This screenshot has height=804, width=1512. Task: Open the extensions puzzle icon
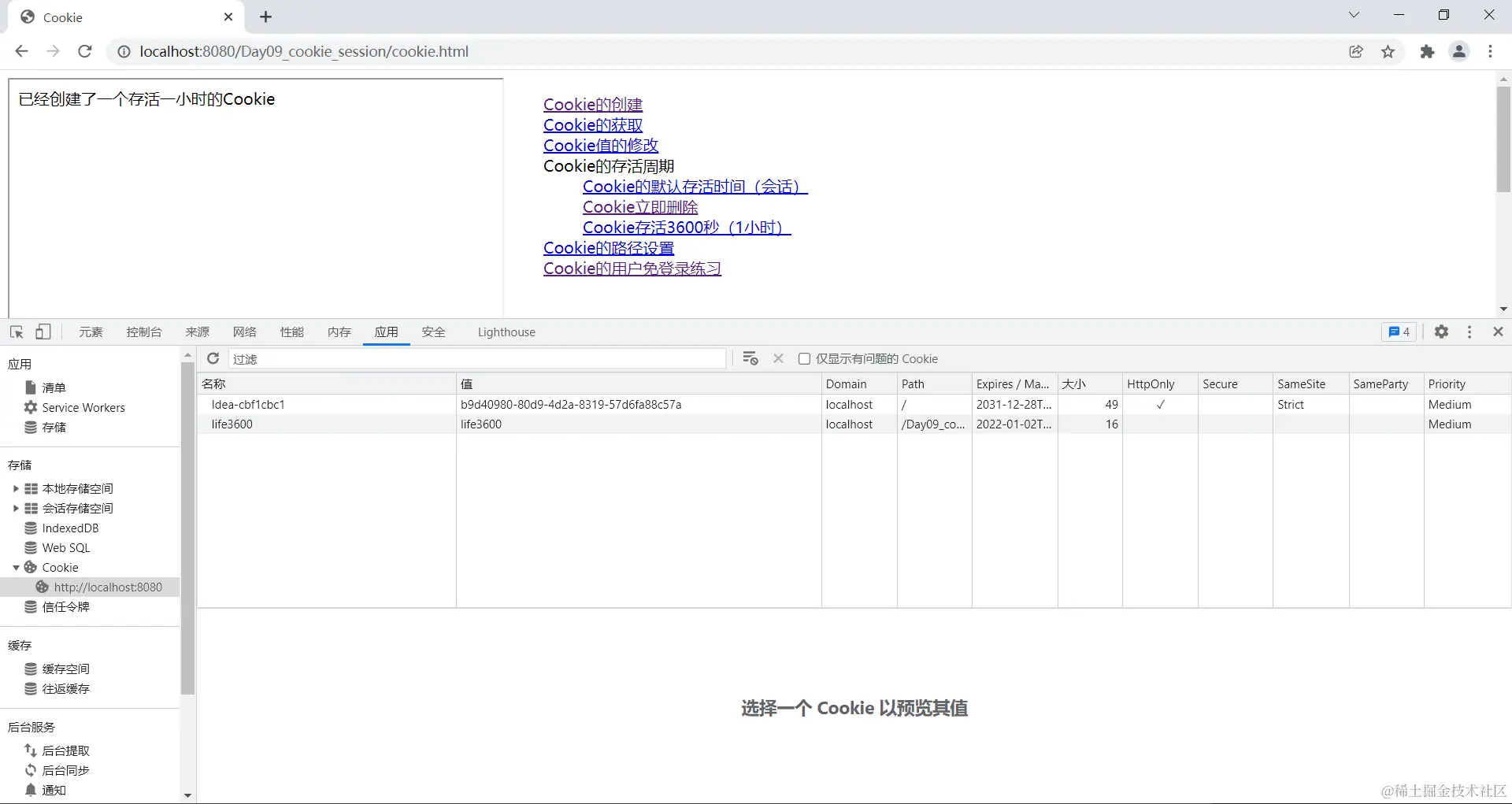point(1427,51)
